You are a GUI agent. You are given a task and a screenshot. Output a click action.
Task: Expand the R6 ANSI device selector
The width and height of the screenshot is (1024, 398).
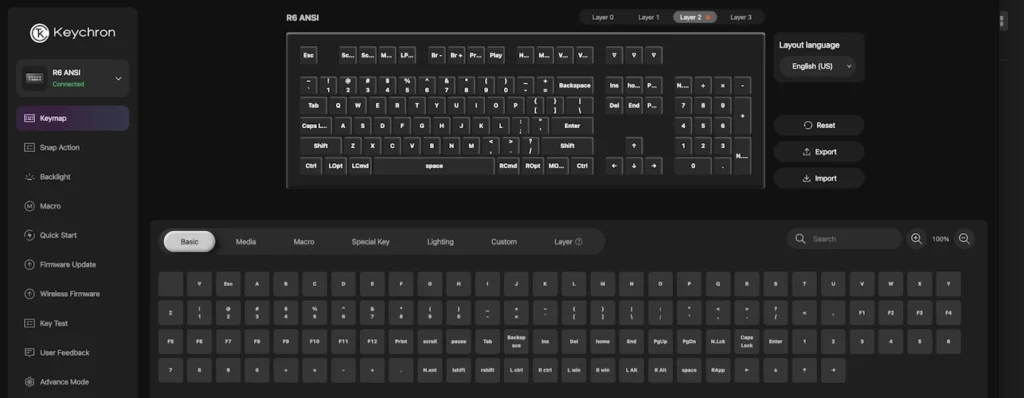(72, 78)
